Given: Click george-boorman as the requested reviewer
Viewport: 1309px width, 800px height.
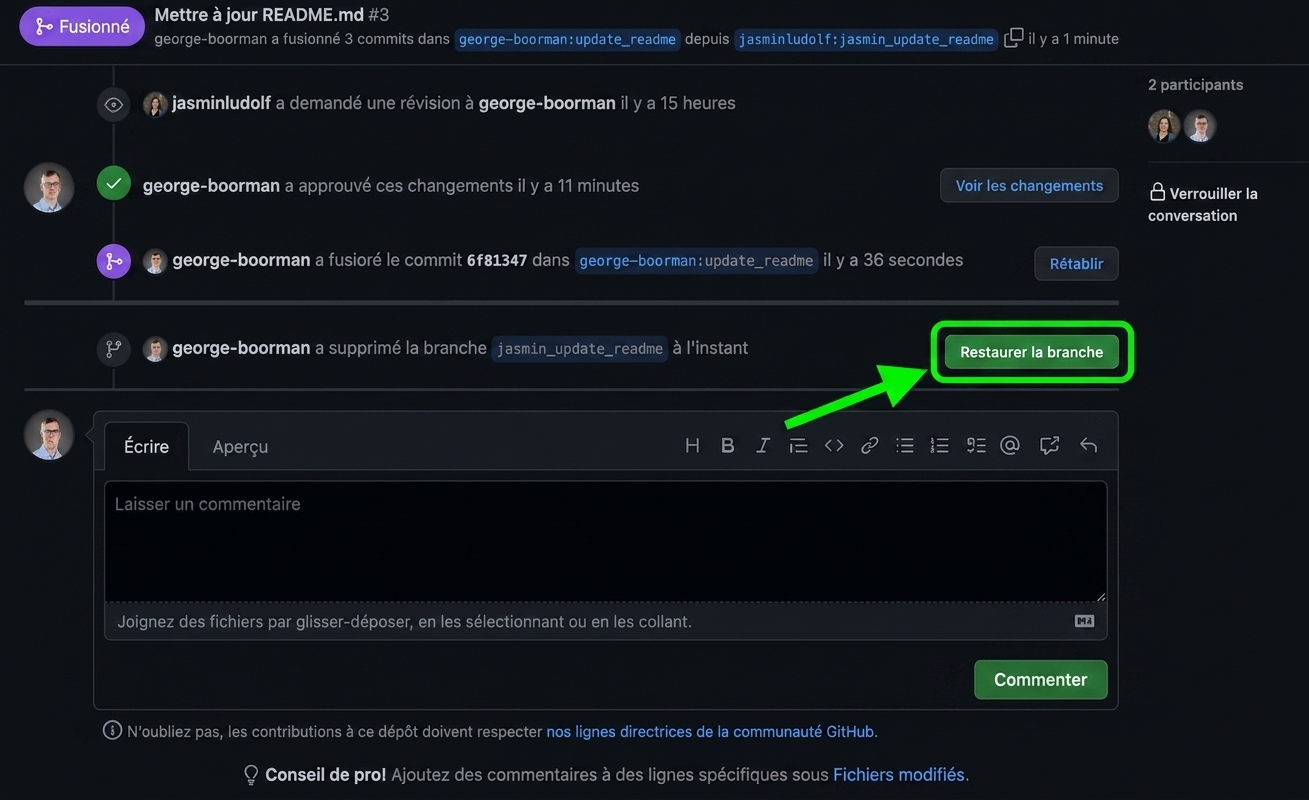Looking at the screenshot, I should coord(547,103).
